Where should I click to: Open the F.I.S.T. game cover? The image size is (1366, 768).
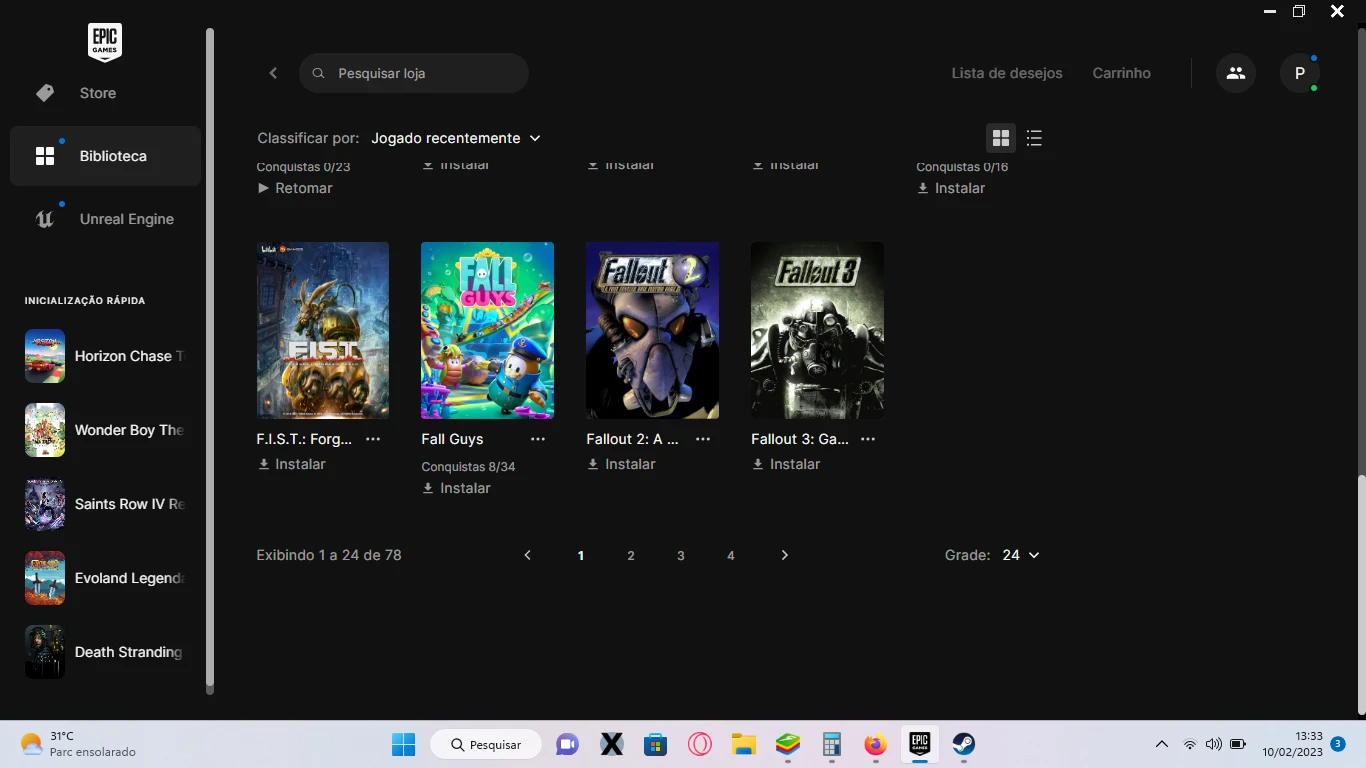[323, 330]
